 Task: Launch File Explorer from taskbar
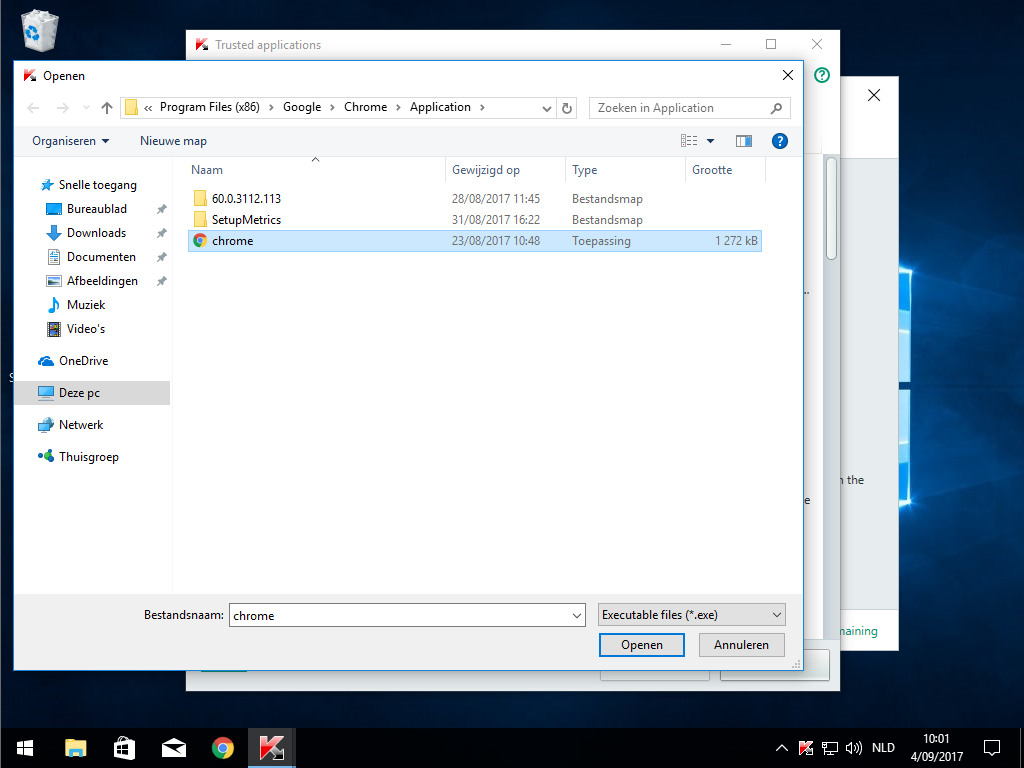(75, 748)
